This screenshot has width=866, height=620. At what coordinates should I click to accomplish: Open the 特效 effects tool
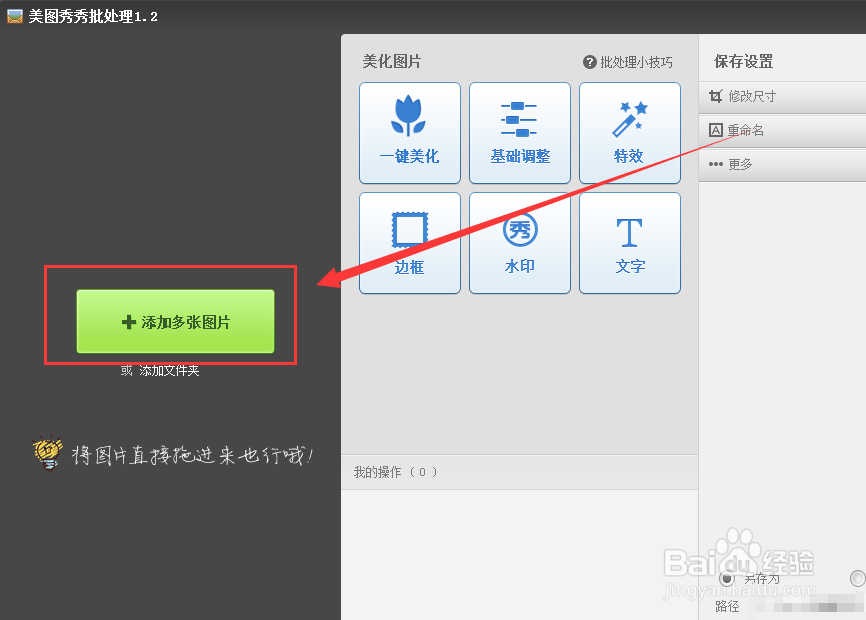point(630,133)
